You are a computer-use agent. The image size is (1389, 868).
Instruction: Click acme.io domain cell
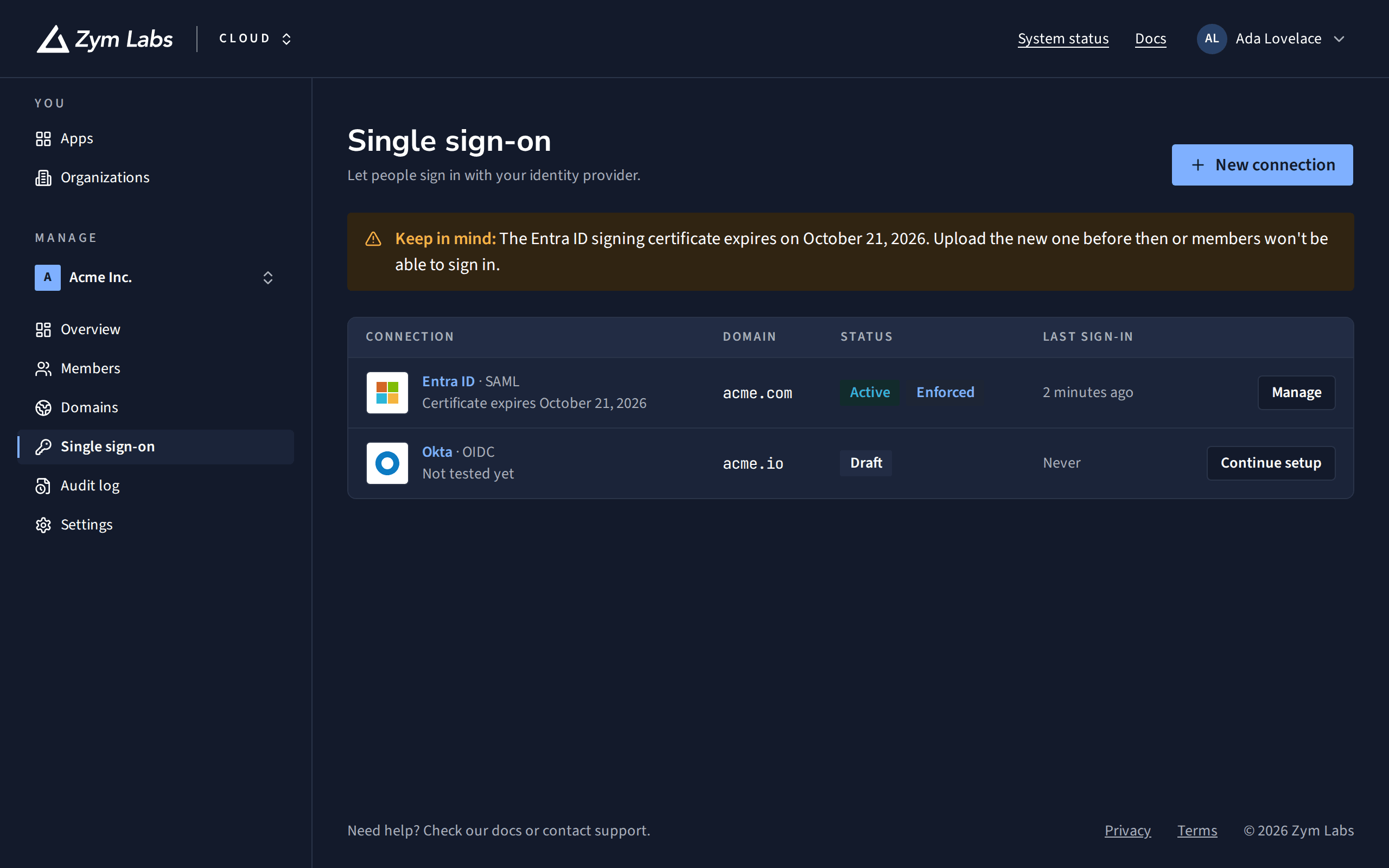[753, 464]
